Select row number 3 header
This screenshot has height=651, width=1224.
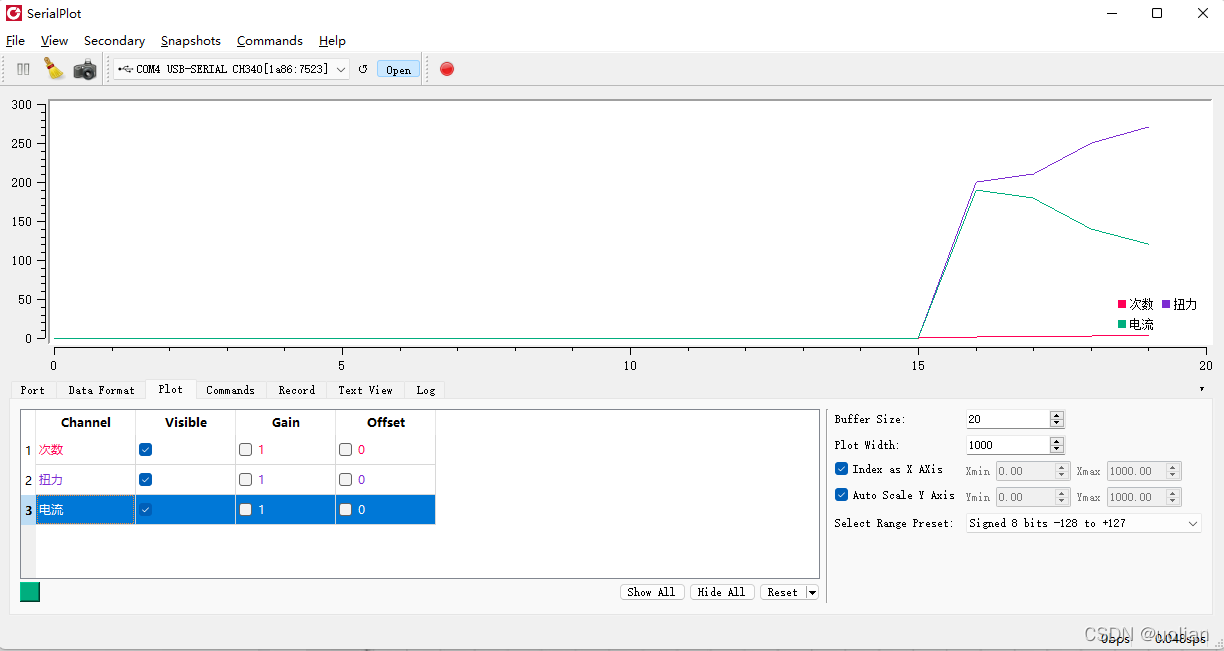click(28, 510)
